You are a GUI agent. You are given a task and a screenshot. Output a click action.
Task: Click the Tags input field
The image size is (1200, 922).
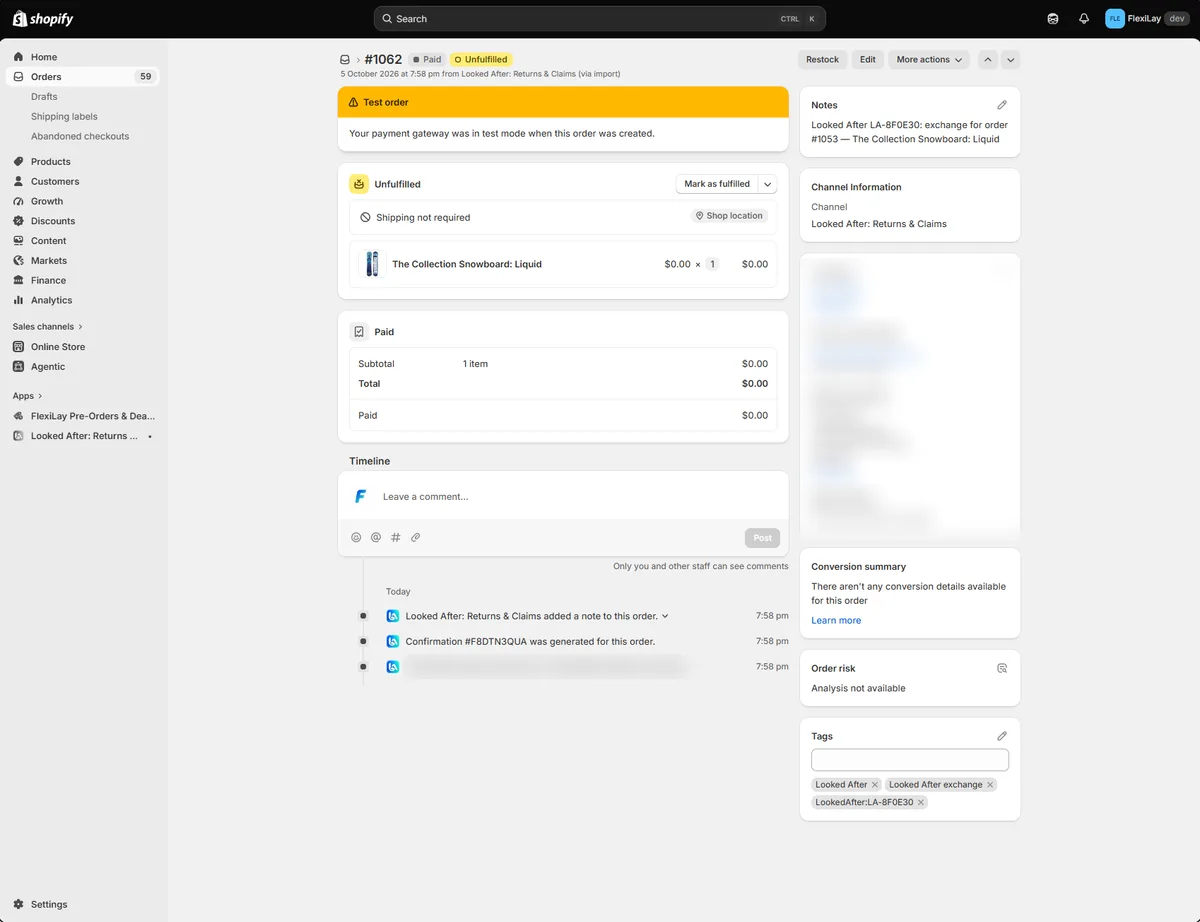coord(910,760)
